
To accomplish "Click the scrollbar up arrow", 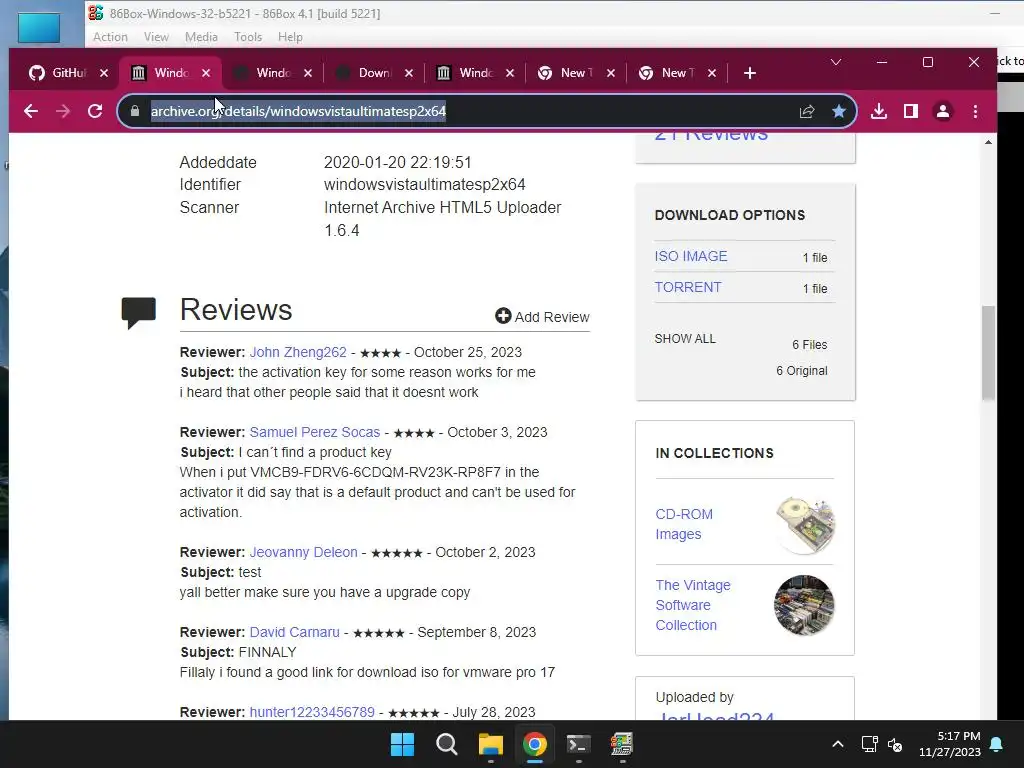I will coord(988,142).
